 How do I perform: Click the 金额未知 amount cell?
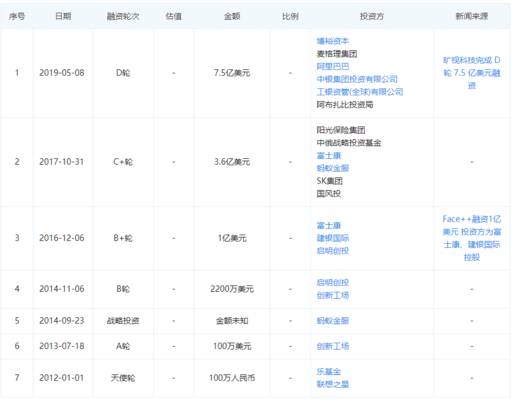click(232, 321)
